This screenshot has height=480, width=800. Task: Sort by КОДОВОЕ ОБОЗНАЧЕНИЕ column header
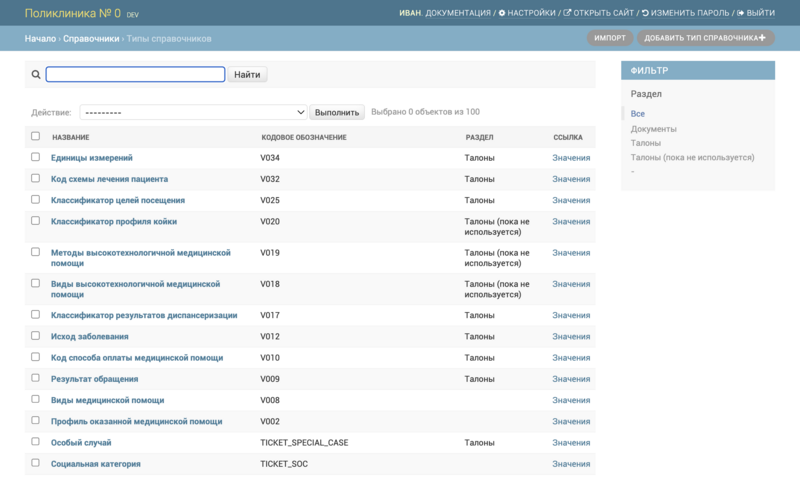pyautogui.click(x=304, y=137)
